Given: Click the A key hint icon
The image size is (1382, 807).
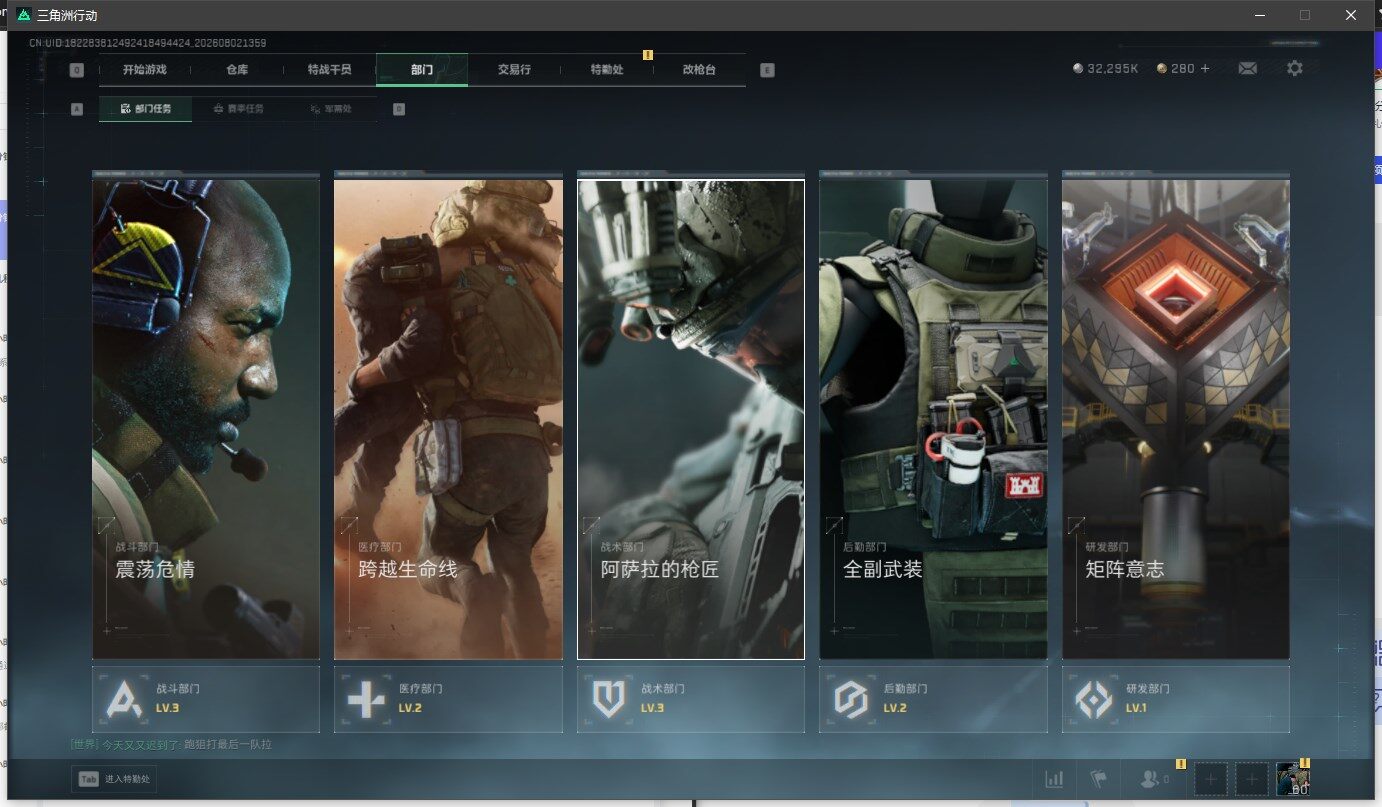Looking at the screenshot, I should [x=77, y=109].
